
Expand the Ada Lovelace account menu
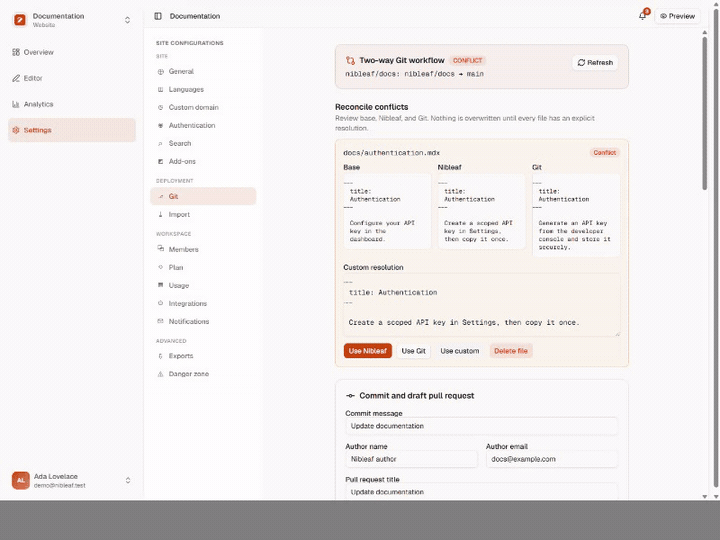pyautogui.click(x=72, y=481)
